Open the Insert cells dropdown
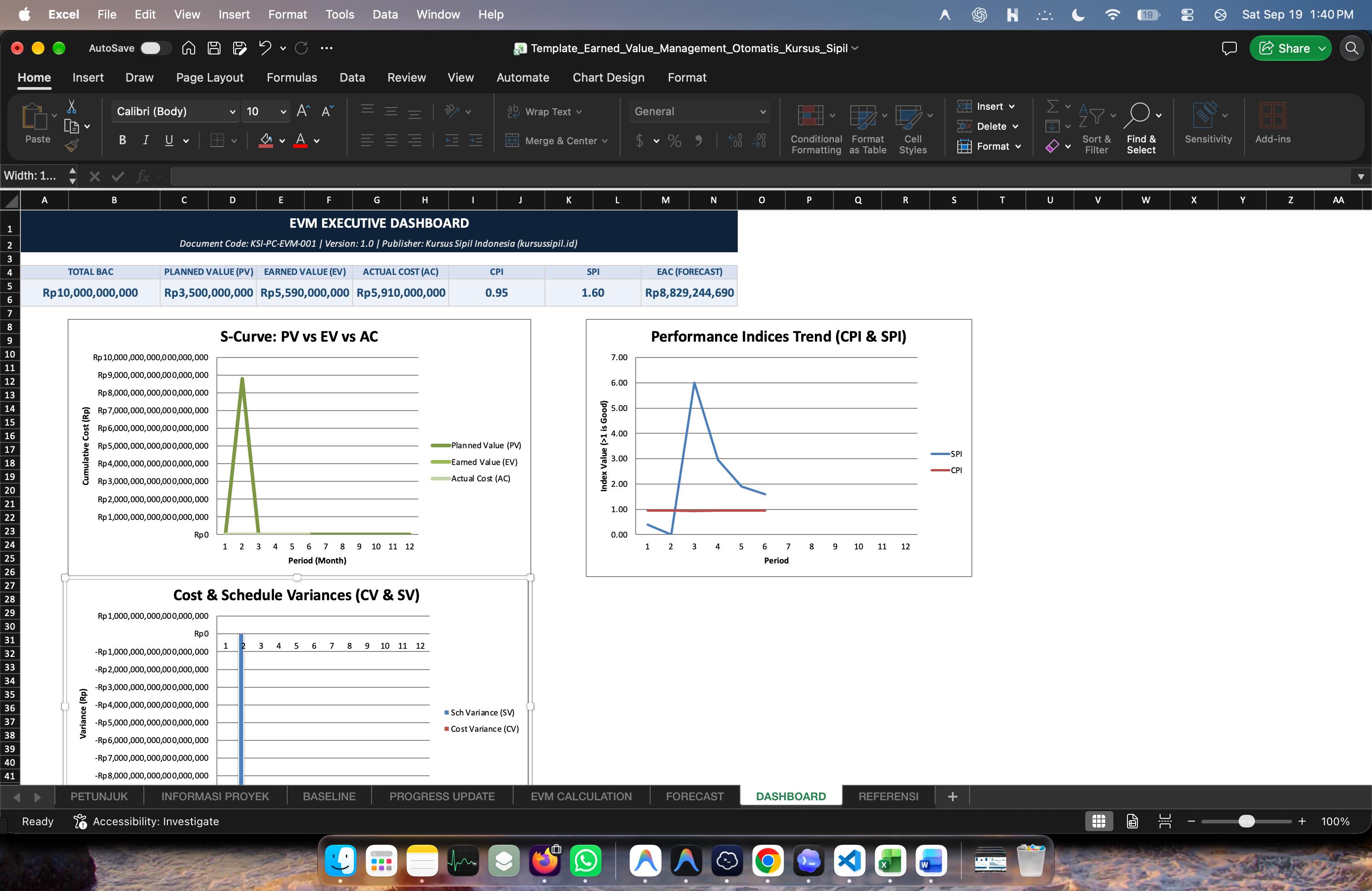The width and height of the screenshot is (1372, 891). pos(1011,107)
